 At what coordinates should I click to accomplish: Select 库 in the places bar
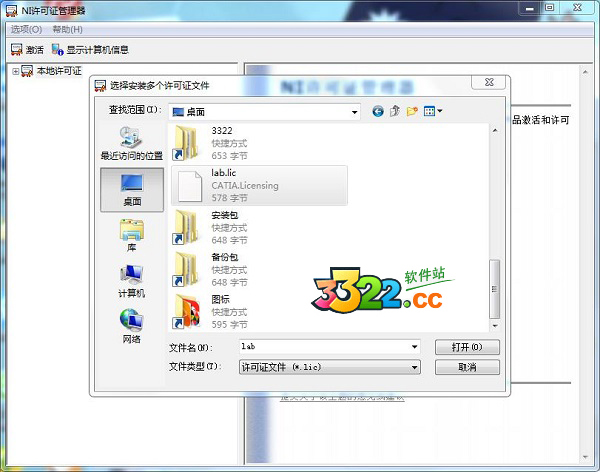pos(132,235)
